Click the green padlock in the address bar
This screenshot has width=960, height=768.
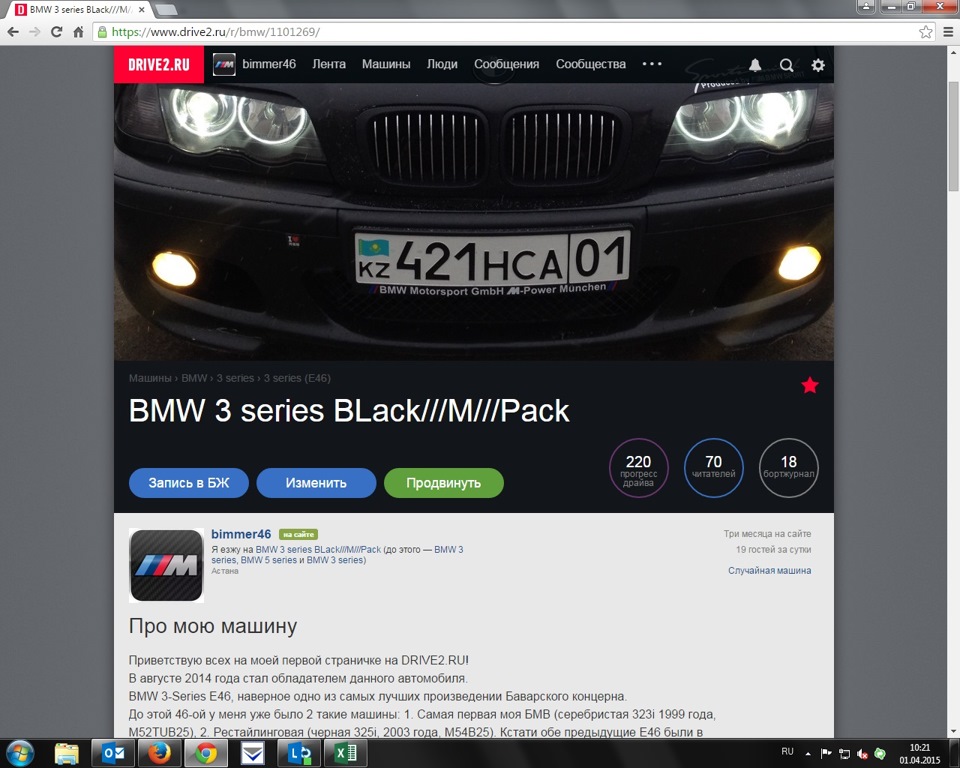click(102, 32)
